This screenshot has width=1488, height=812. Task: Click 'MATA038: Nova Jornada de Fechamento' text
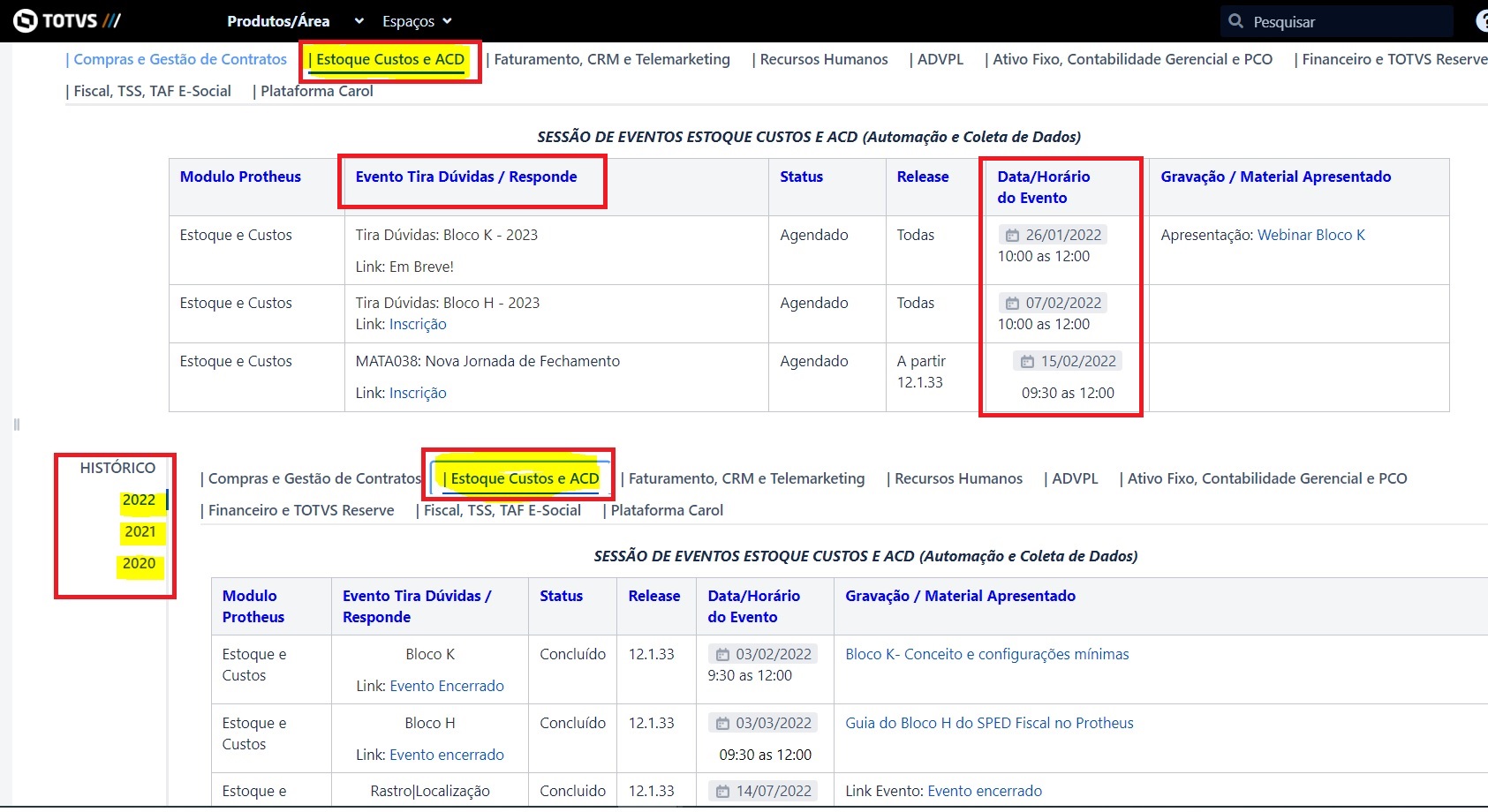pyautogui.click(x=487, y=361)
